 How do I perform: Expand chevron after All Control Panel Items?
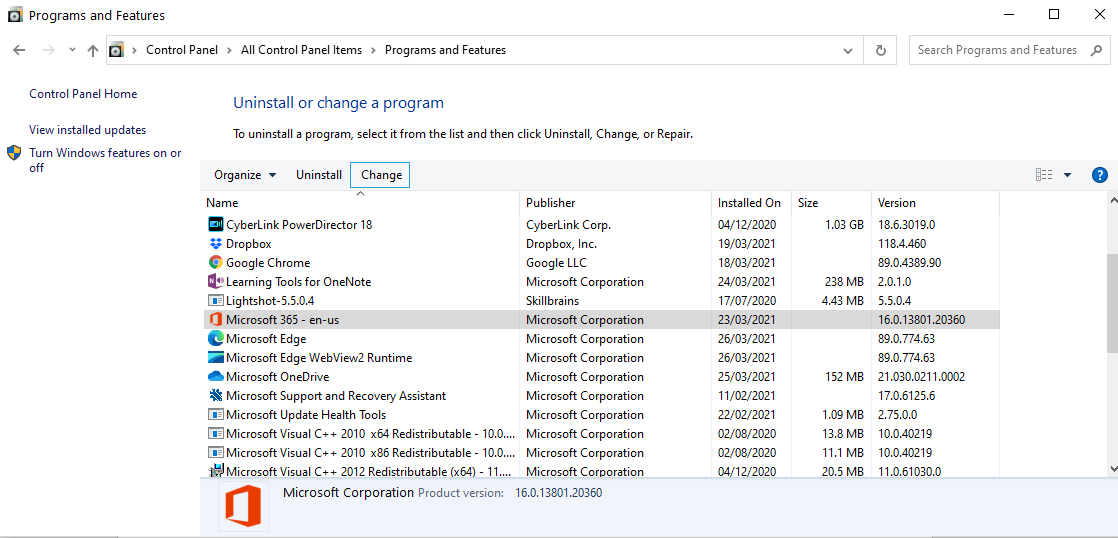pos(374,50)
